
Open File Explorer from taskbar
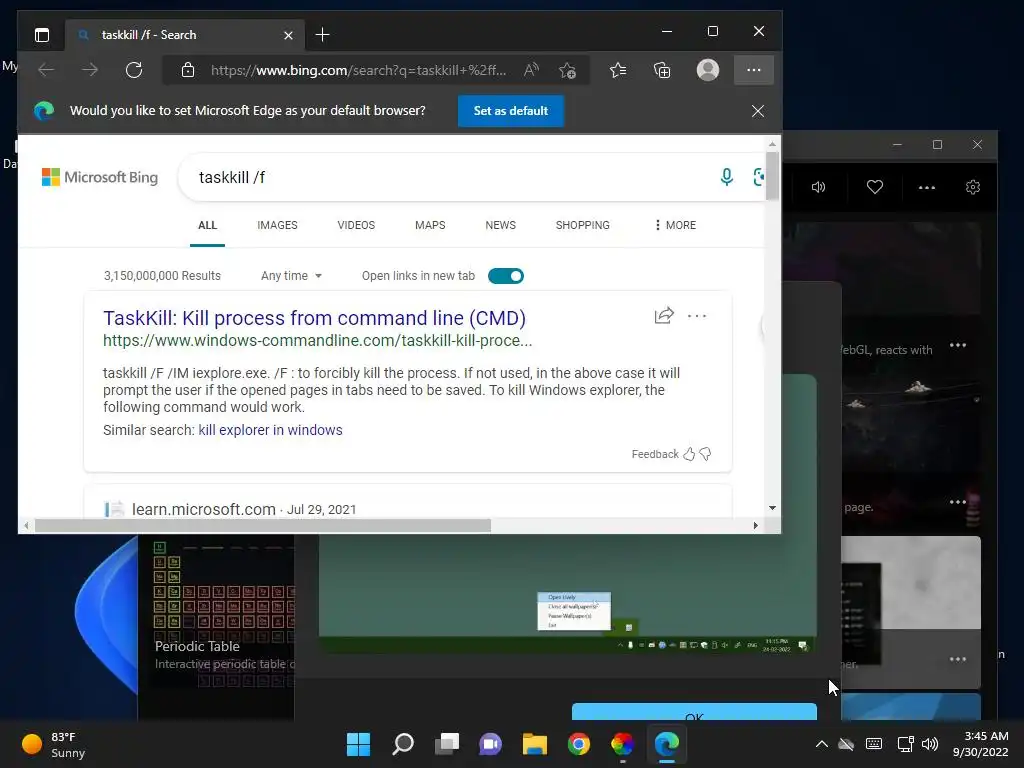(x=535, y=744)
